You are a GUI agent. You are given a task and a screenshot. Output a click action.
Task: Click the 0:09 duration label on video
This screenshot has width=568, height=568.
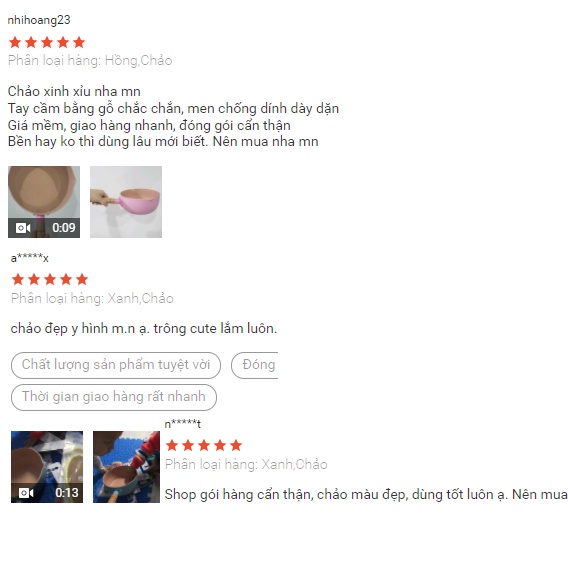click(64, 227)
